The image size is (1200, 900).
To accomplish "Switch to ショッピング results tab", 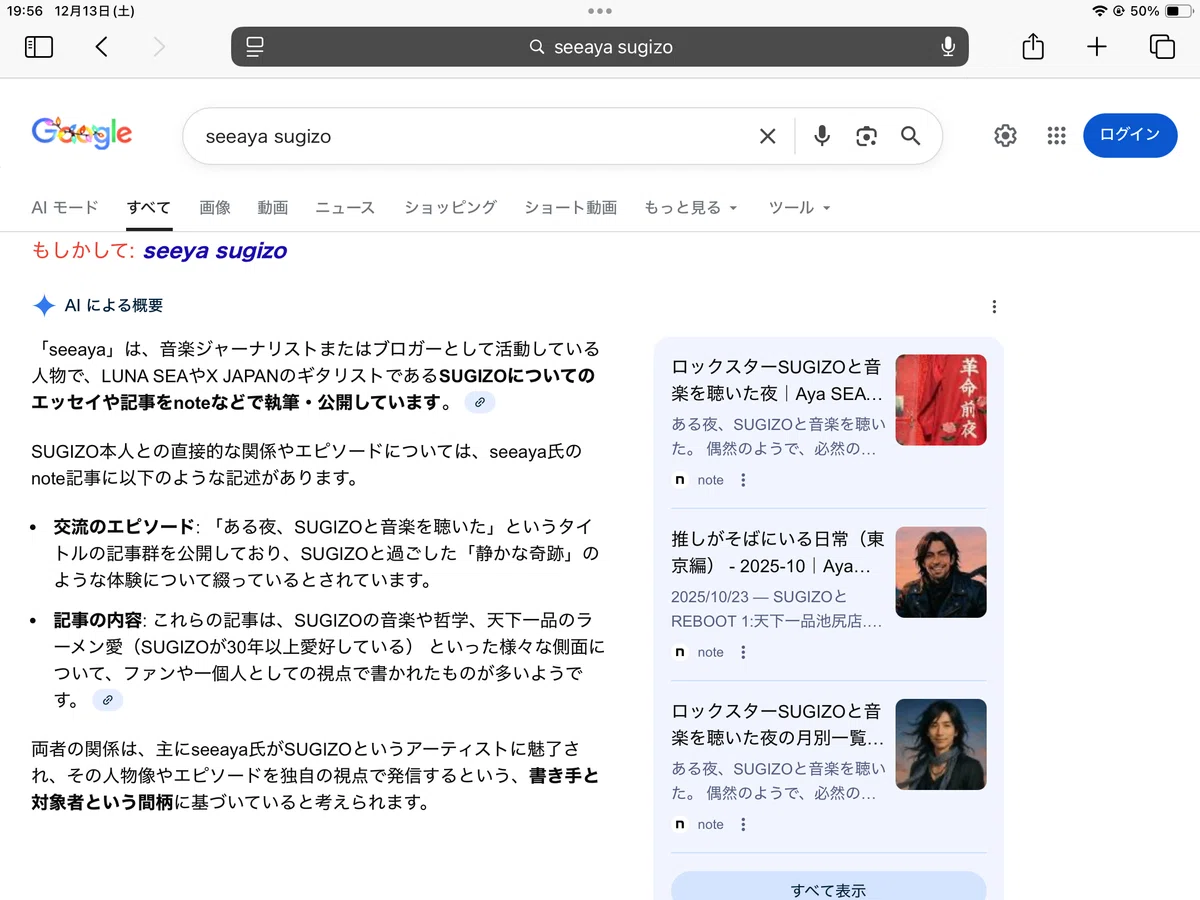I will click(450, 207).
